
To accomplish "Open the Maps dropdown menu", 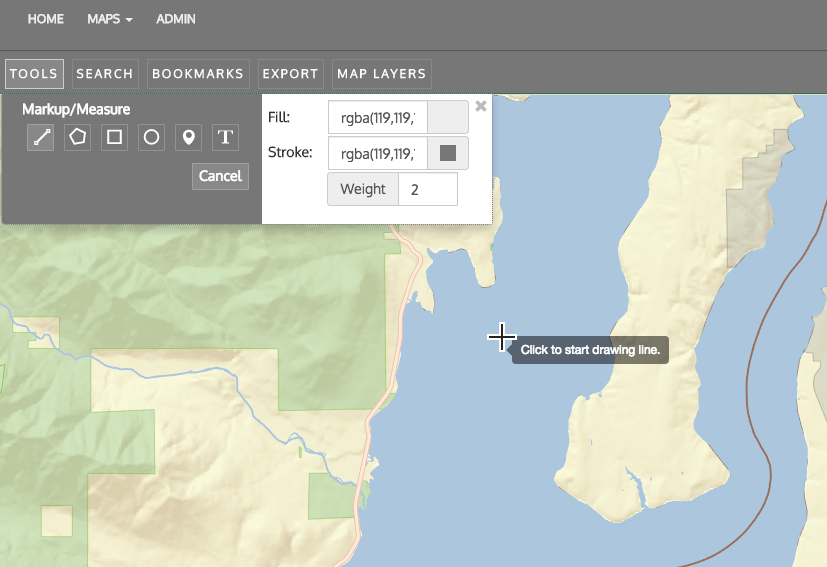I will point(110,19).
